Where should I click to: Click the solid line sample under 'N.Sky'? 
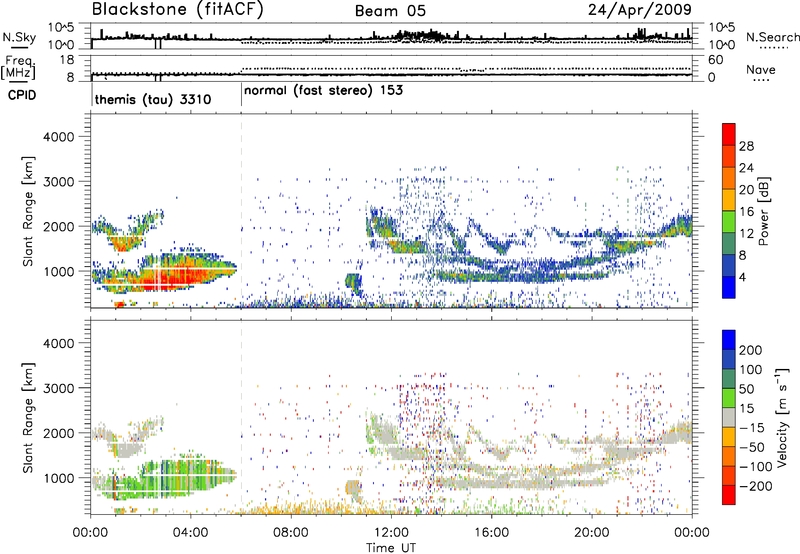click(x=19, y=47)
